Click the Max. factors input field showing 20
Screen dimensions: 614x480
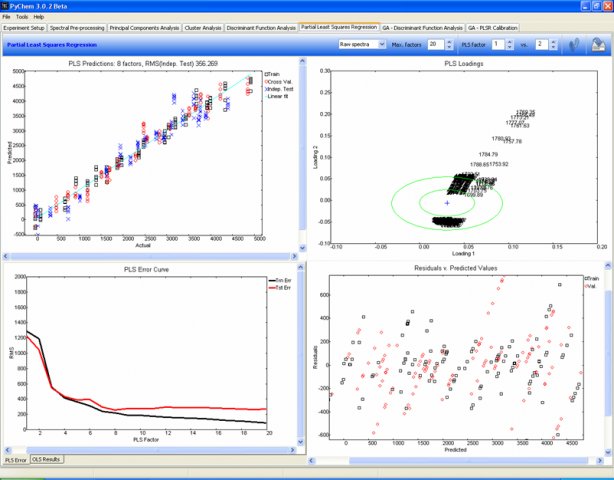point(436,45)
